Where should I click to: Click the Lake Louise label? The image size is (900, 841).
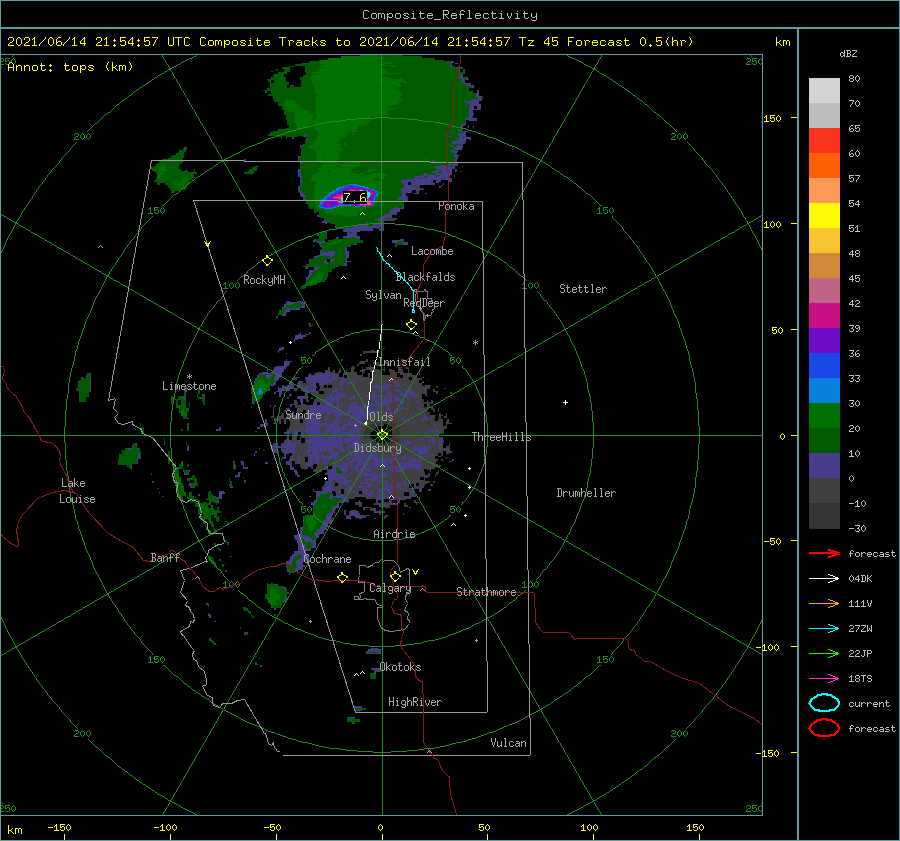[77, 491]
